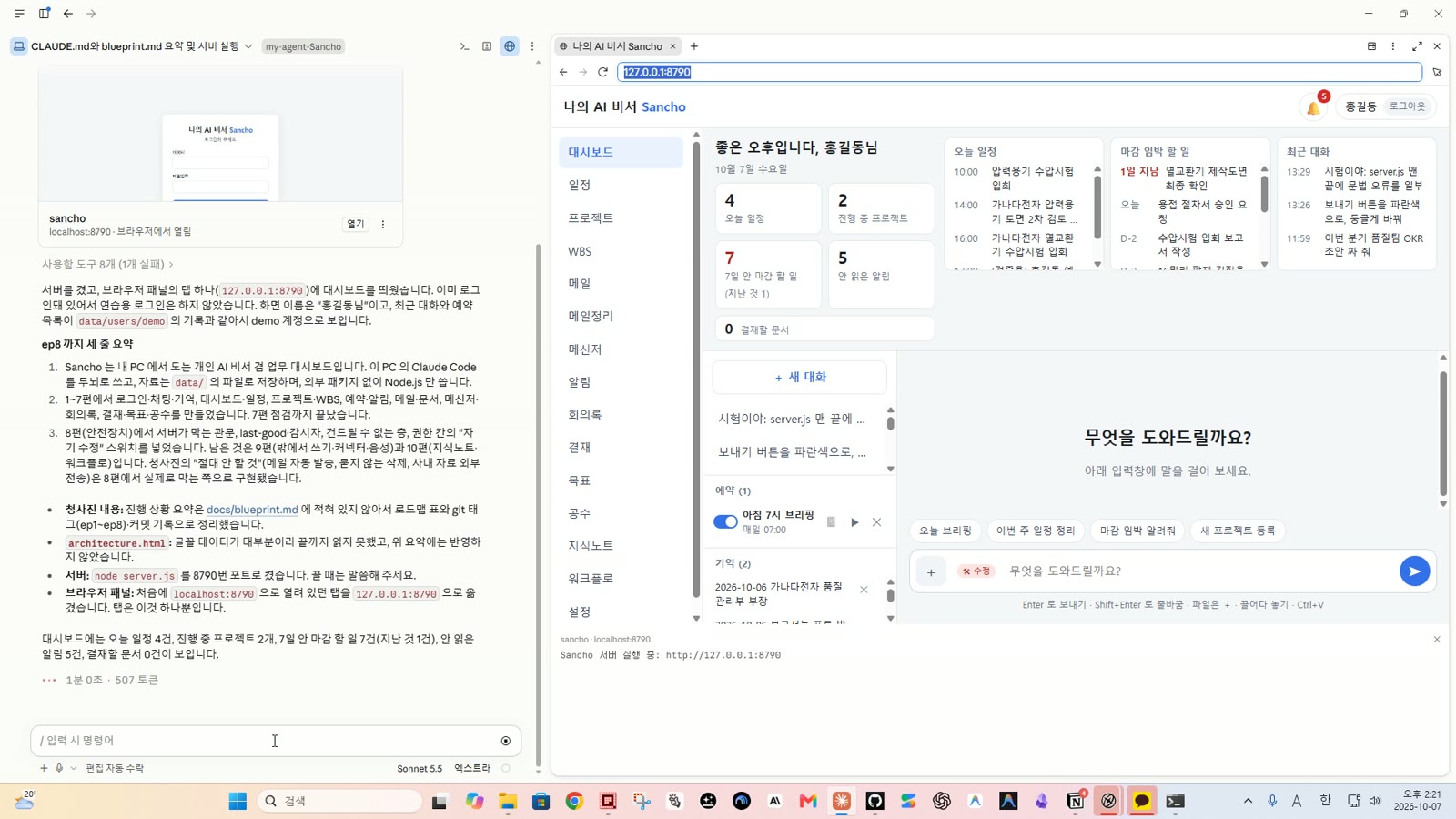1456x819 pixels.
Task: Launch Chrome from the Windows taskbar
Action: (x=574, y=801)
